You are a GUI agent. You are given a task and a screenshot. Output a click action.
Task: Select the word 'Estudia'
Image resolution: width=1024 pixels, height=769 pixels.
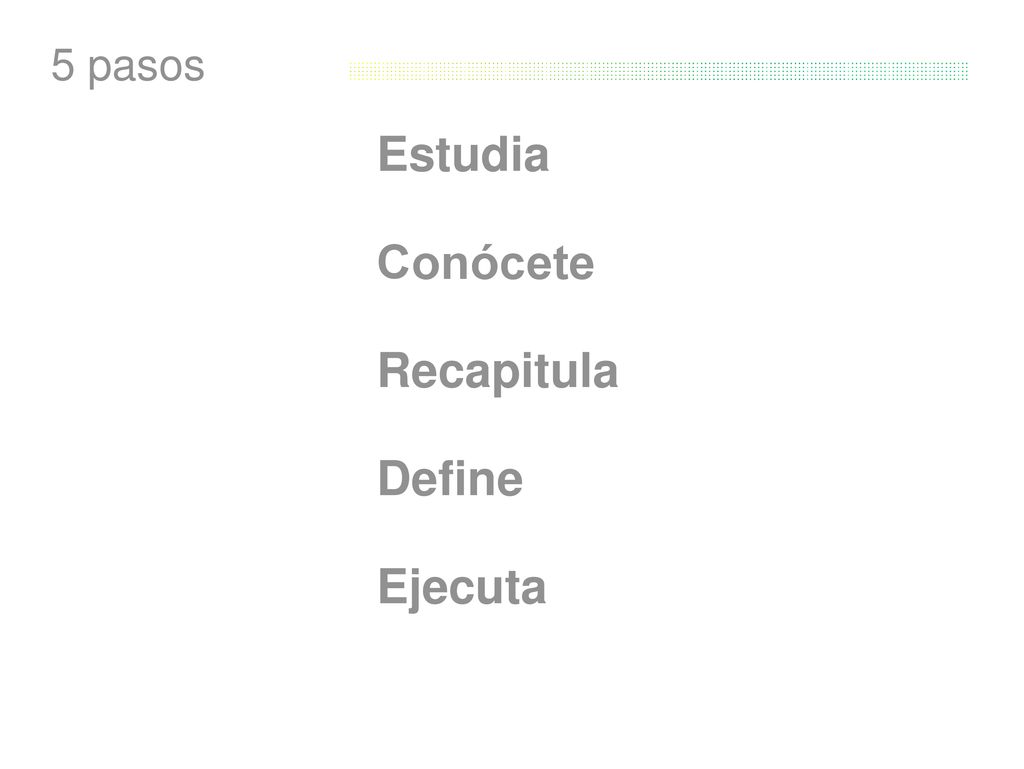point(463,154)
